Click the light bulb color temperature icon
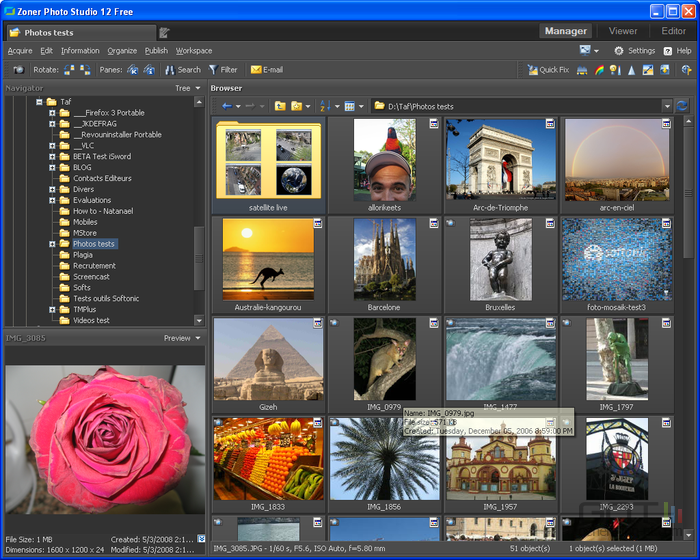Viewport: 700px width, 560px height. tap(615, 70)
